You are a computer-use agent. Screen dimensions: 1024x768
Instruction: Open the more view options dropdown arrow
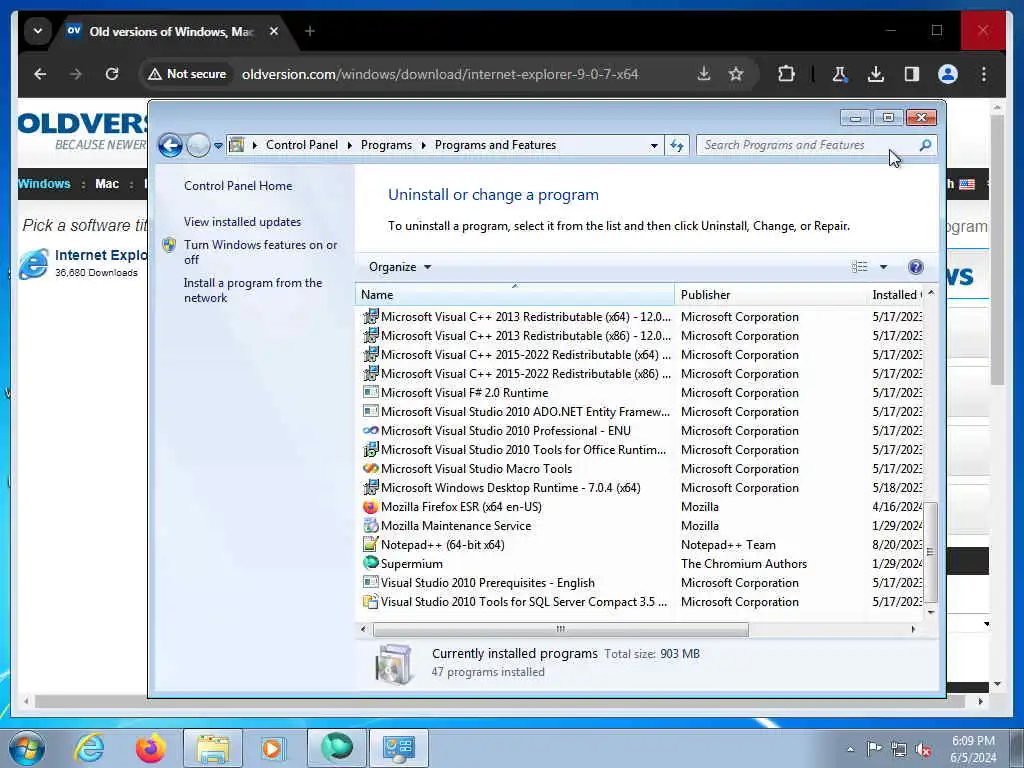[x=883, y=266]
